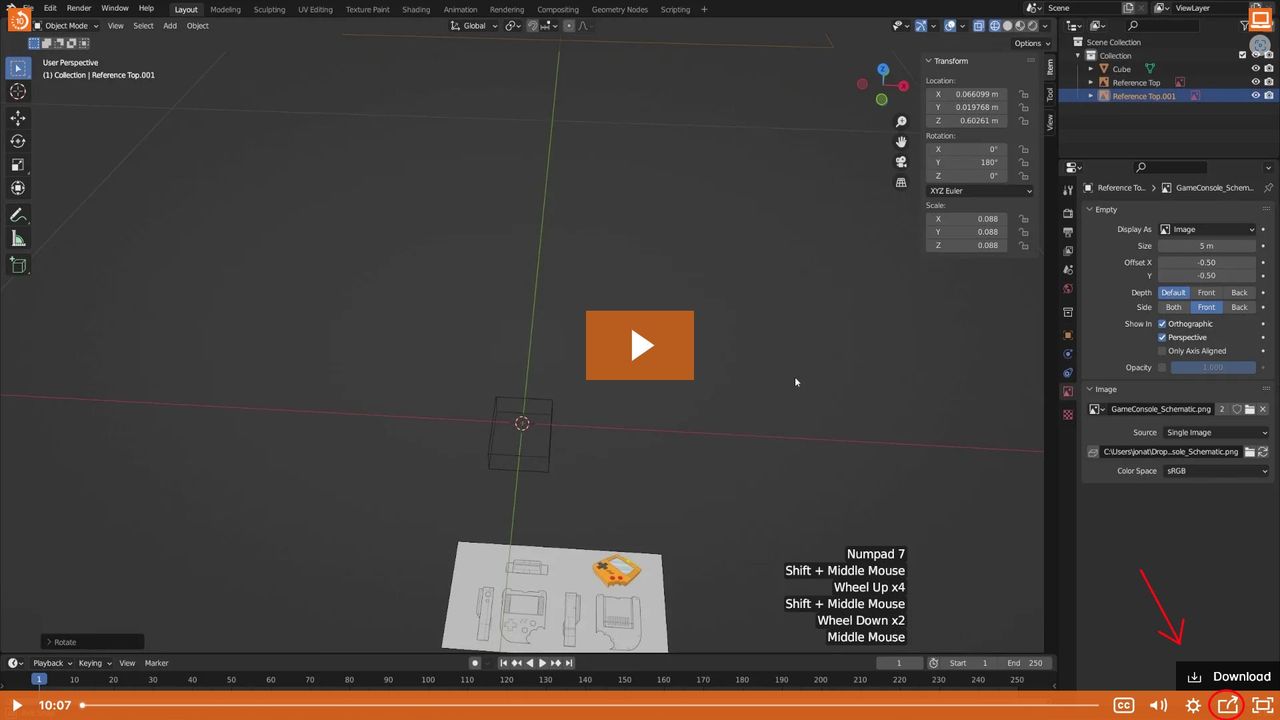
Task: Uncheck the Orthographic checkbox
Action: (x=1162, y=324)
